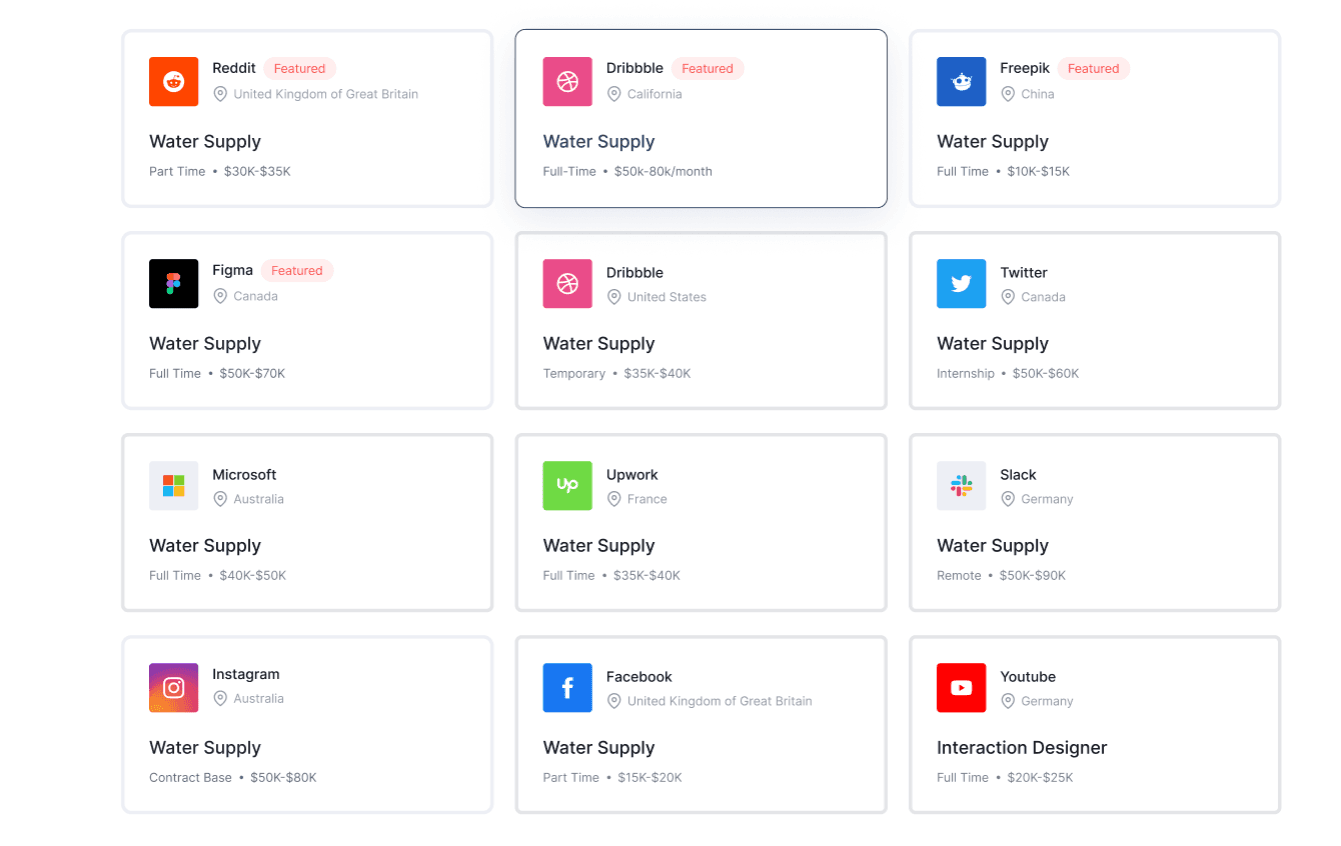
Task: Click the Featured badge beside Freepik
Action: point(1094,69)
